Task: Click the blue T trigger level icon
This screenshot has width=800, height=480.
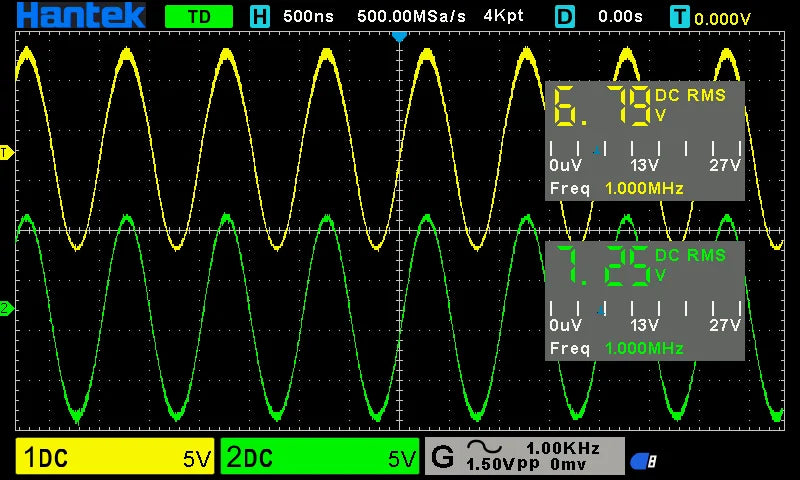Action: [680, 16]
